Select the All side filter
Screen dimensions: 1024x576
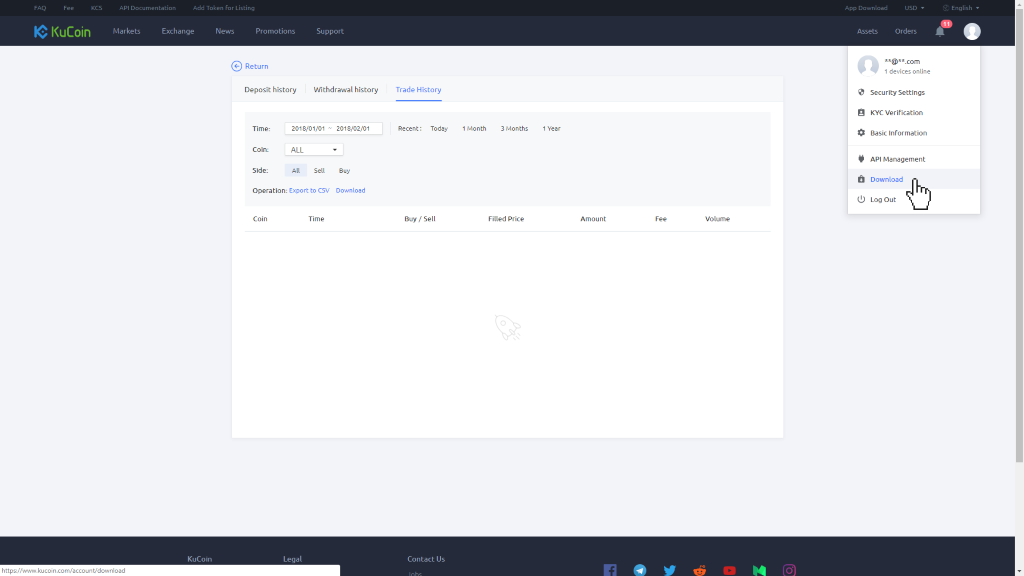pyautogui.click(x=295, y=171)
